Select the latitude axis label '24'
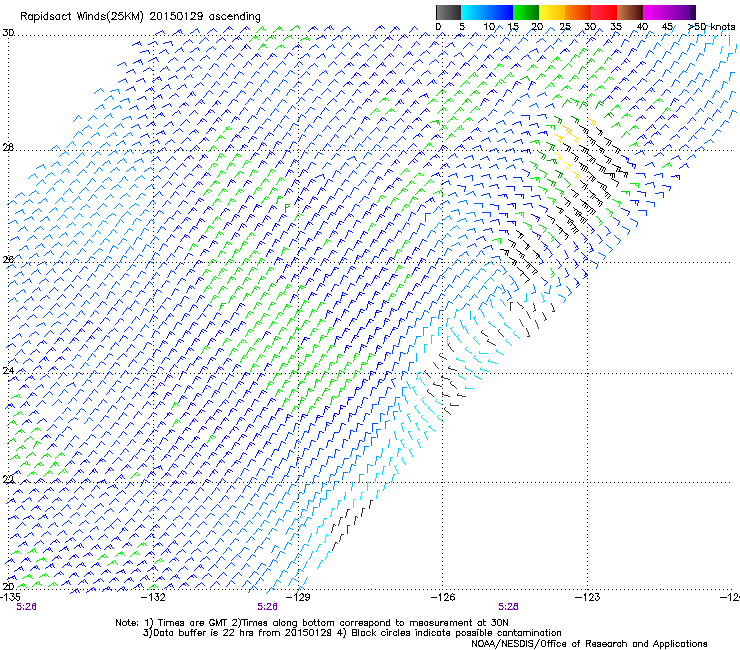The image size is (740, 650). pyautogui.click(x=8, y=371)
